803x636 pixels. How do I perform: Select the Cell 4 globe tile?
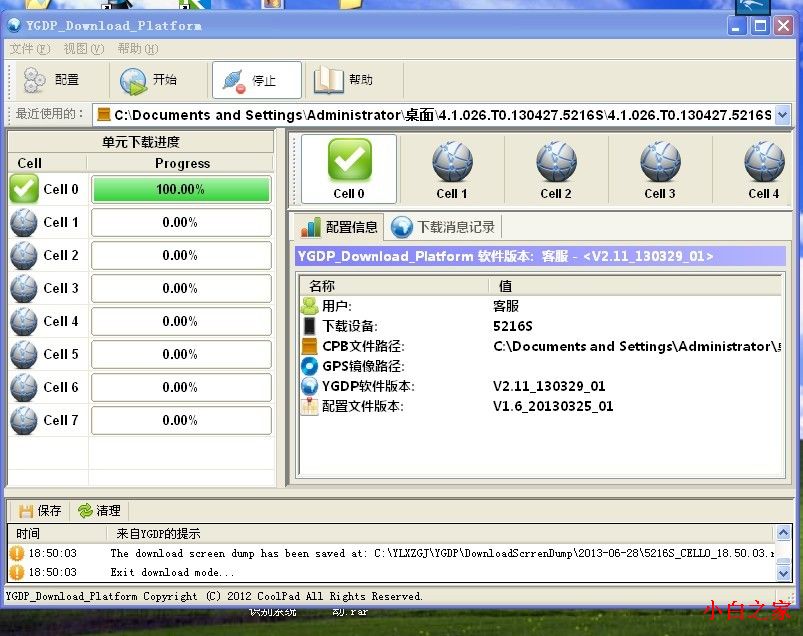point(764,170)
